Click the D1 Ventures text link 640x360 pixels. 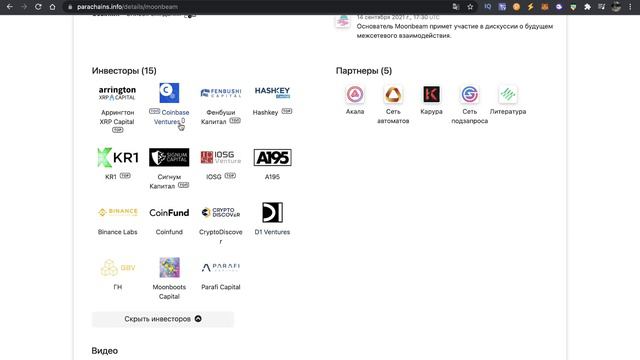point(272,232)
